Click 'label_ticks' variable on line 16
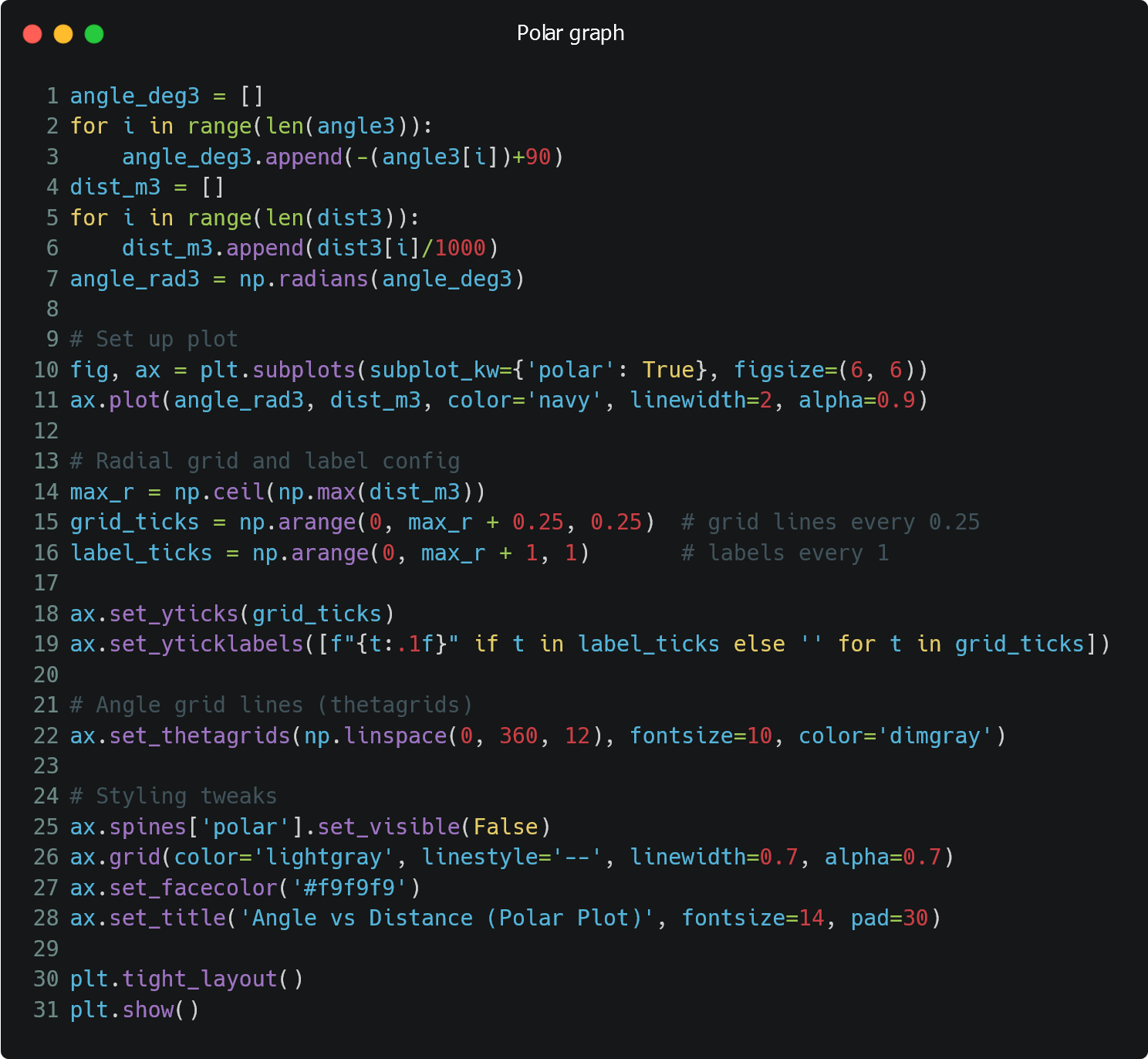The width and height of the screenshot is (1148, 1059). 141,553
